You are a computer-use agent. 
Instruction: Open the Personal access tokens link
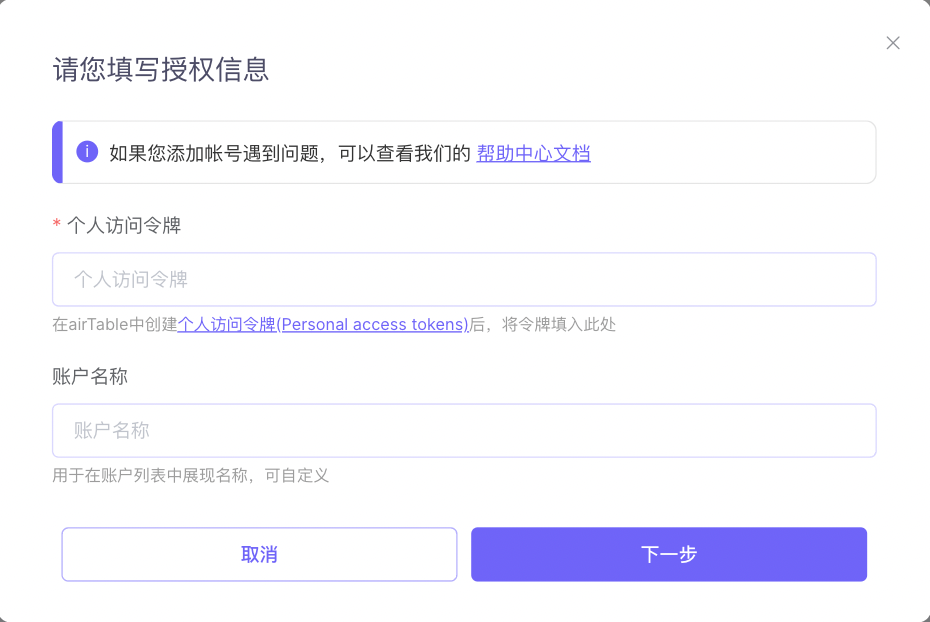tap(323, 324)
